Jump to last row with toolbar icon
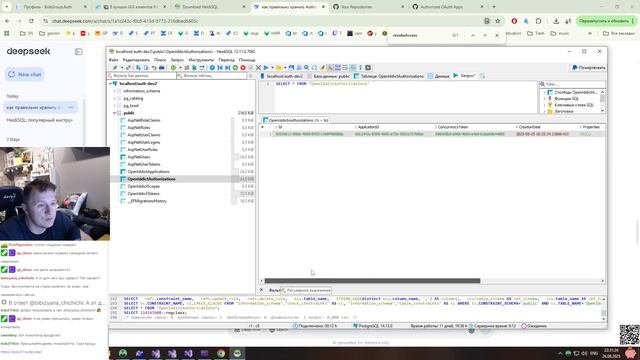640x360 pixels. 227,68
